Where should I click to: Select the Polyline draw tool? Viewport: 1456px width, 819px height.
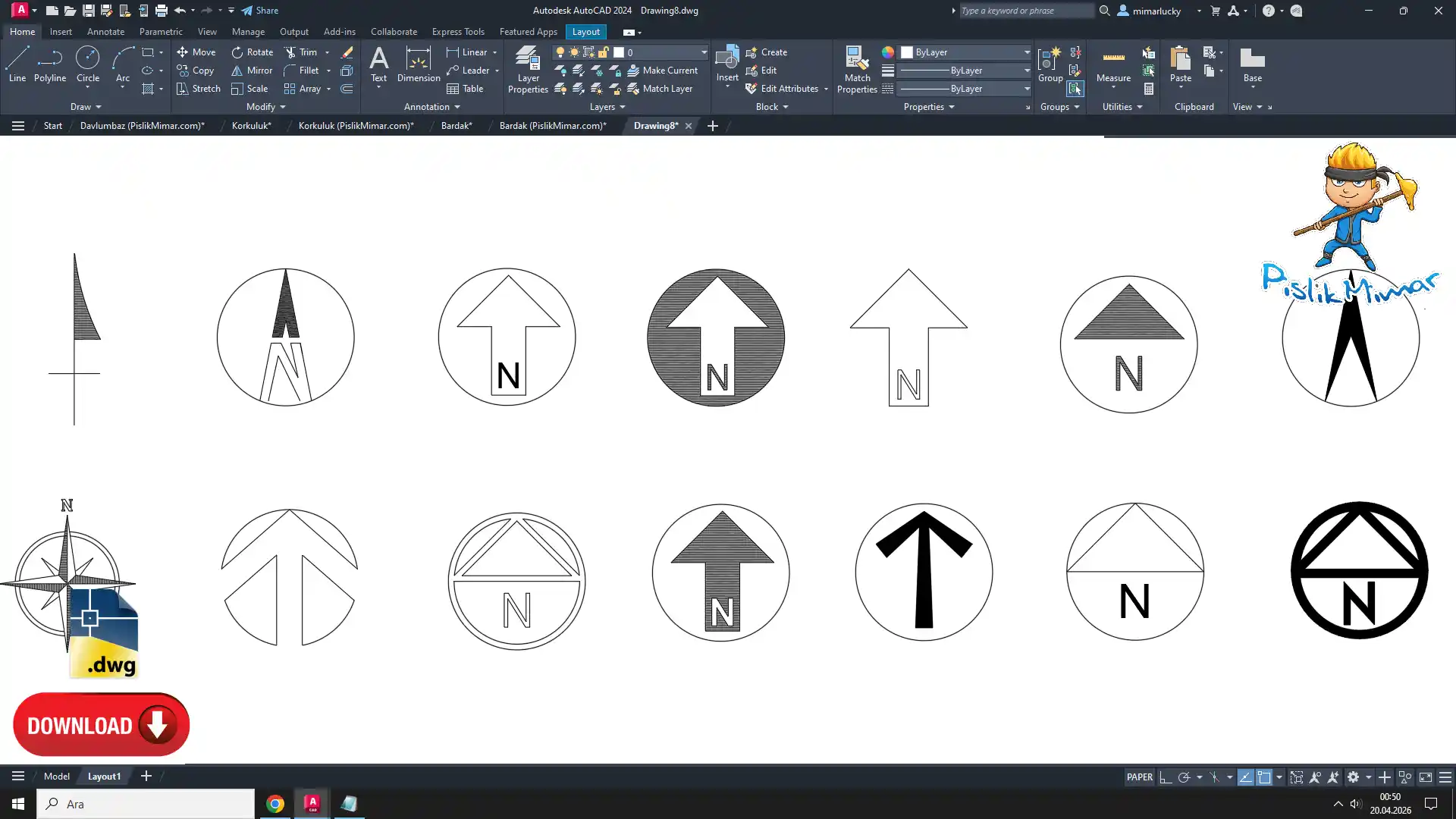pos(50,64)
